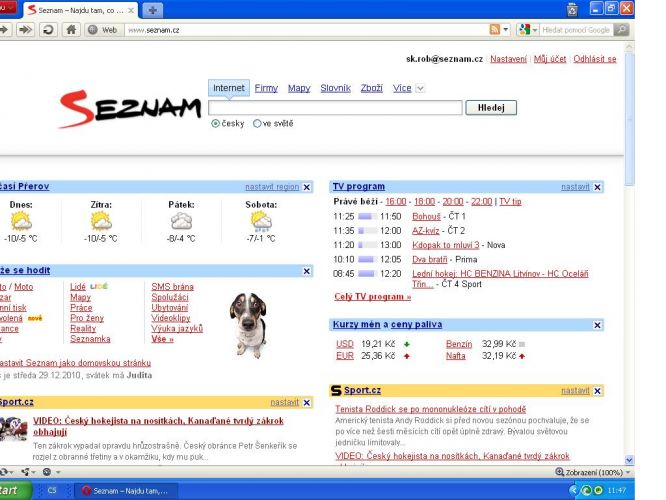Viewport: 666px width, 500px height.
Task: Open the Opera Turbo status dropdown arrow
Action: tap(58, 472)
